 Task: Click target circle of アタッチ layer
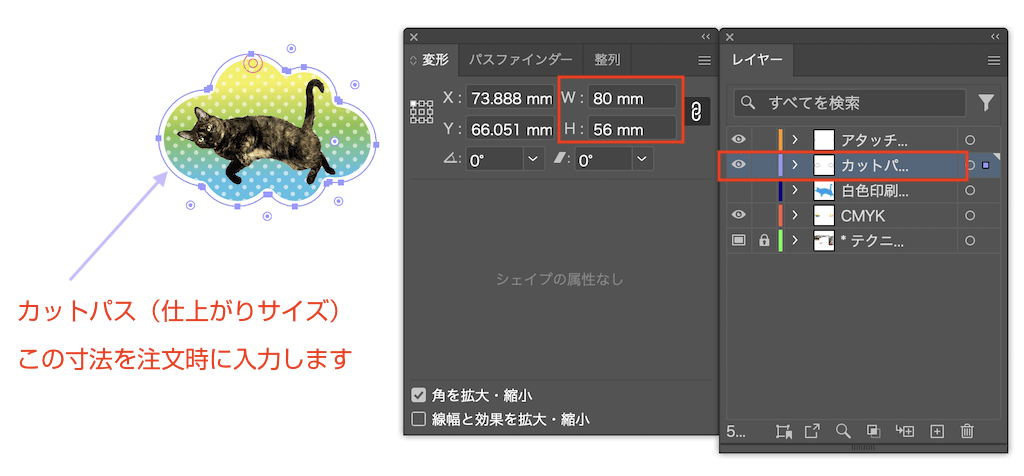(x=970, y=140)
